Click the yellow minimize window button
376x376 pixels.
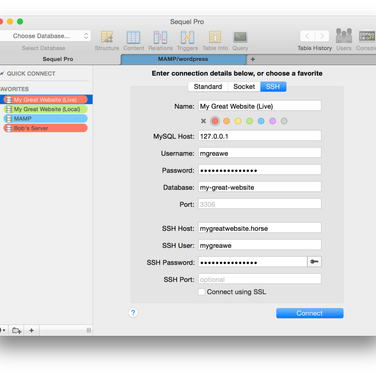coord(10,22)
